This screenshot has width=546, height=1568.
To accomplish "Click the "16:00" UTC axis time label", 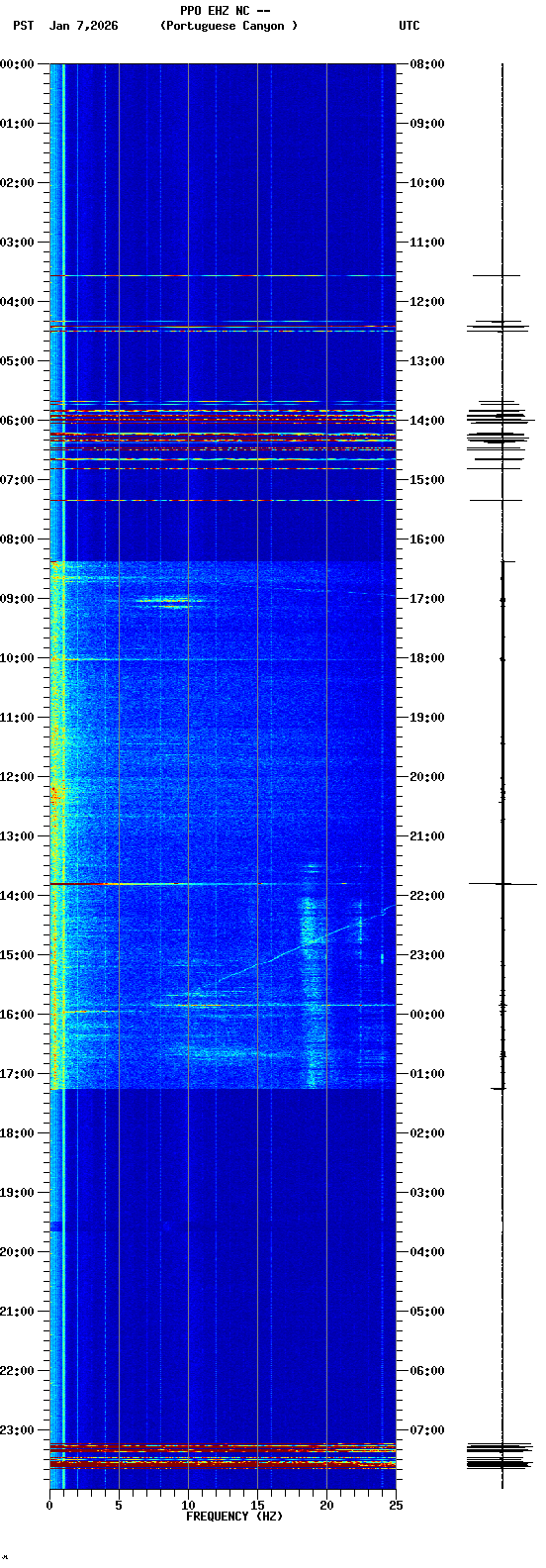I will pyautogui.click(x=427, y=539).
